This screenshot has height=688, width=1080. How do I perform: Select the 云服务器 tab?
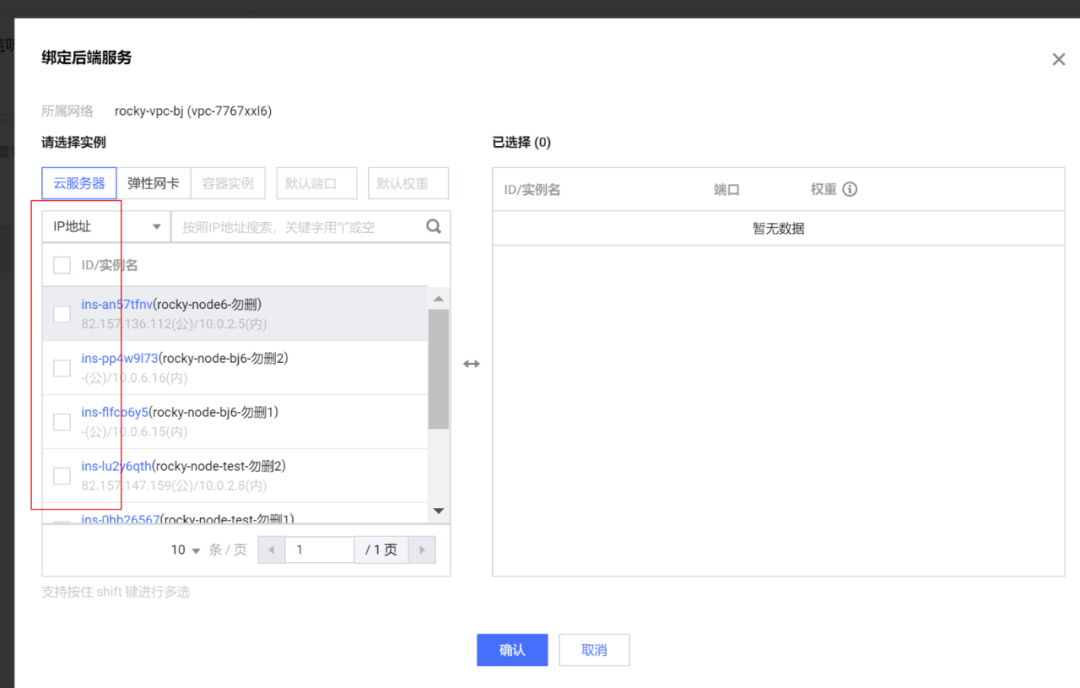coord(79,183)
